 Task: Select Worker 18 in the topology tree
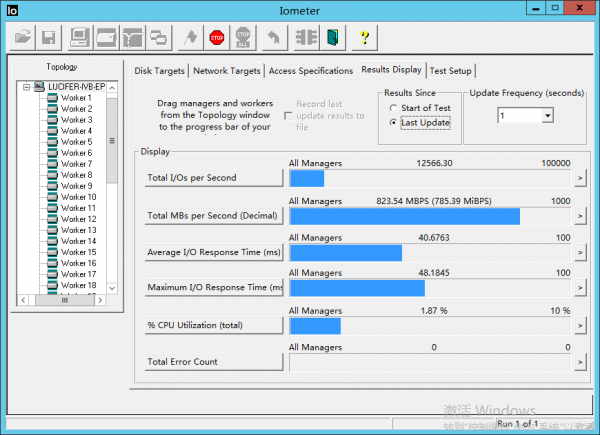tap(78, 285)
